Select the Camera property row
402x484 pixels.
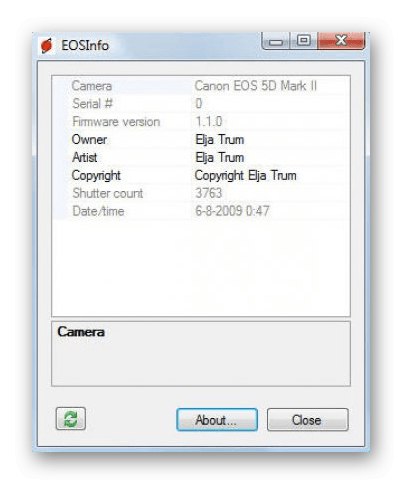(x=201, y=86)
